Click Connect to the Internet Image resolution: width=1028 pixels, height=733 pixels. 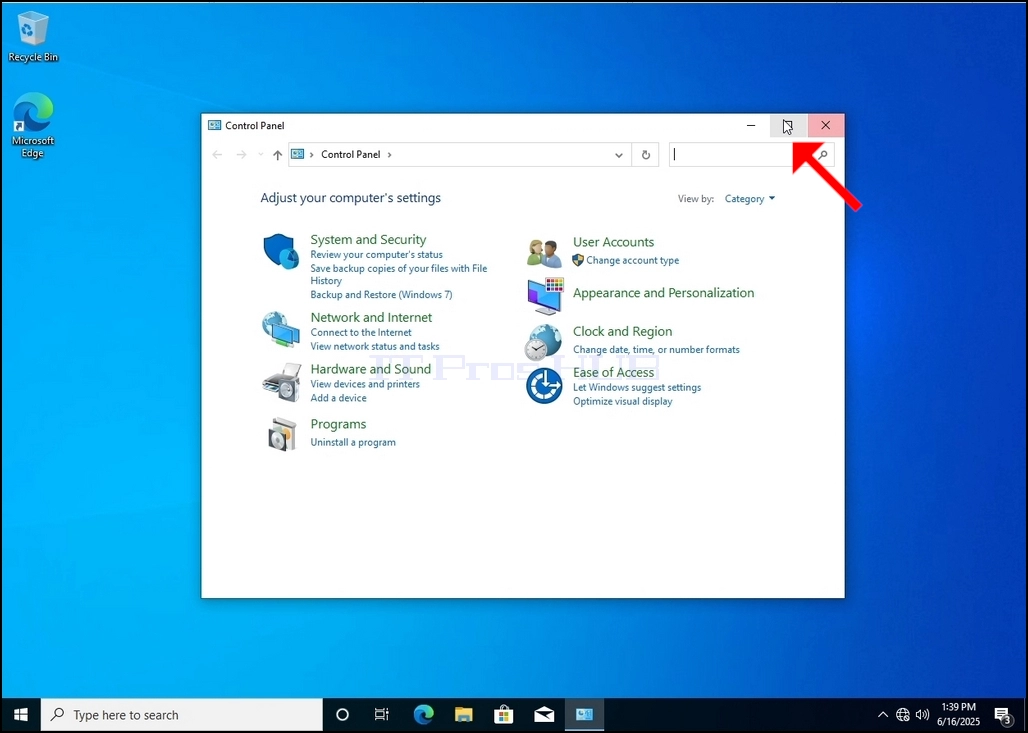(x=361, y=332)
